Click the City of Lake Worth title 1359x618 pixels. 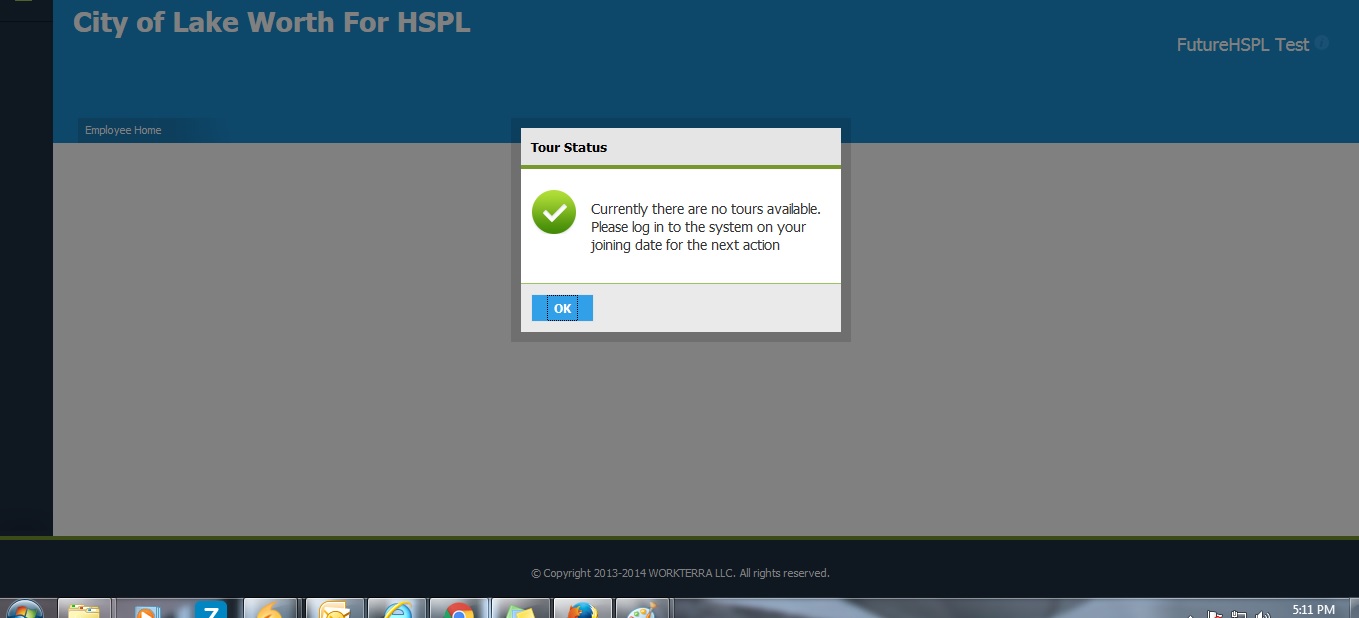(271, 22)
